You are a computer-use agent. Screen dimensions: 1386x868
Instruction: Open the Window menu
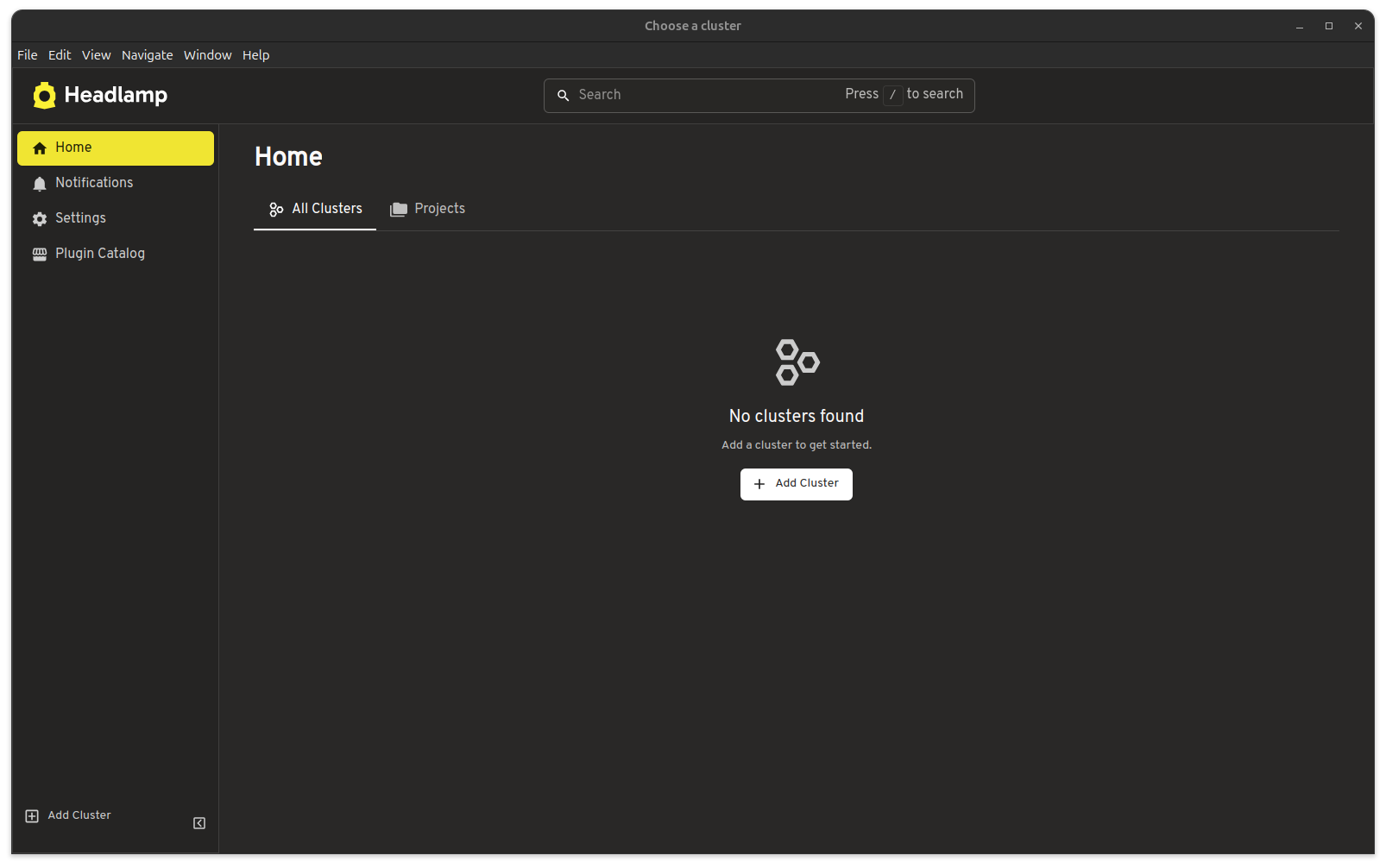point(207,55)
